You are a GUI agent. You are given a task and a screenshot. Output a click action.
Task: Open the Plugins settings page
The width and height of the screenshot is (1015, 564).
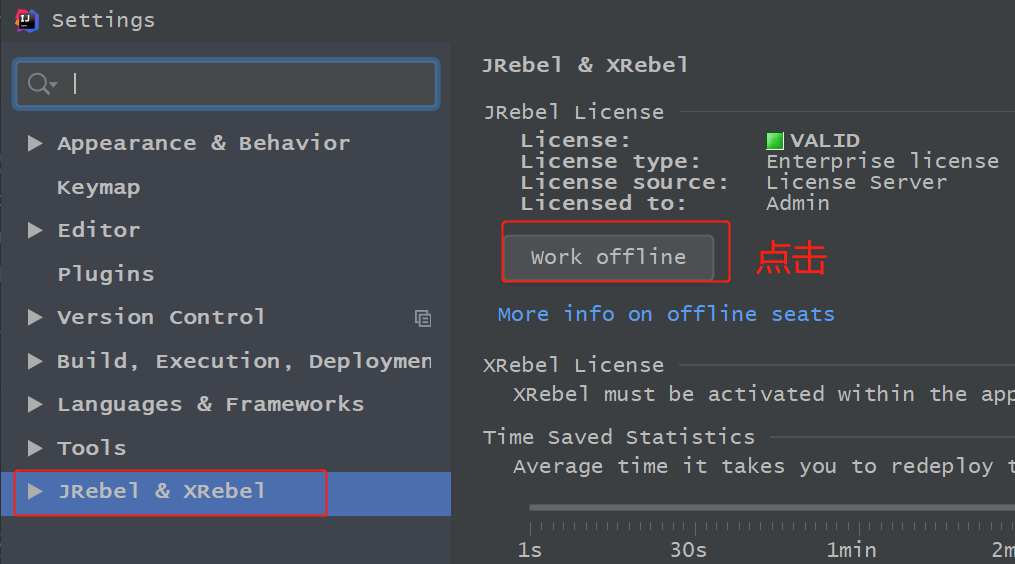click(x=105, y=274)
